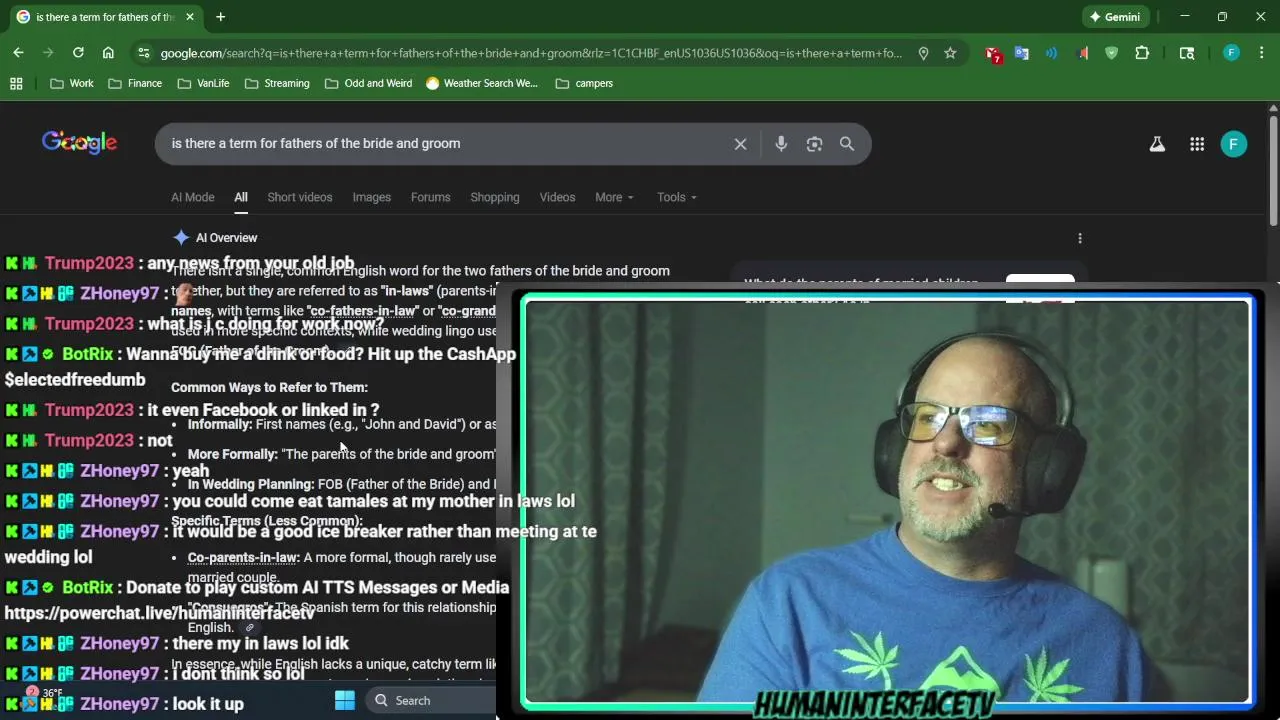Image resolution: width=1280 pixels, height=720 pixels.
Task: Open the Google account avatar F
Action: 1234,144
